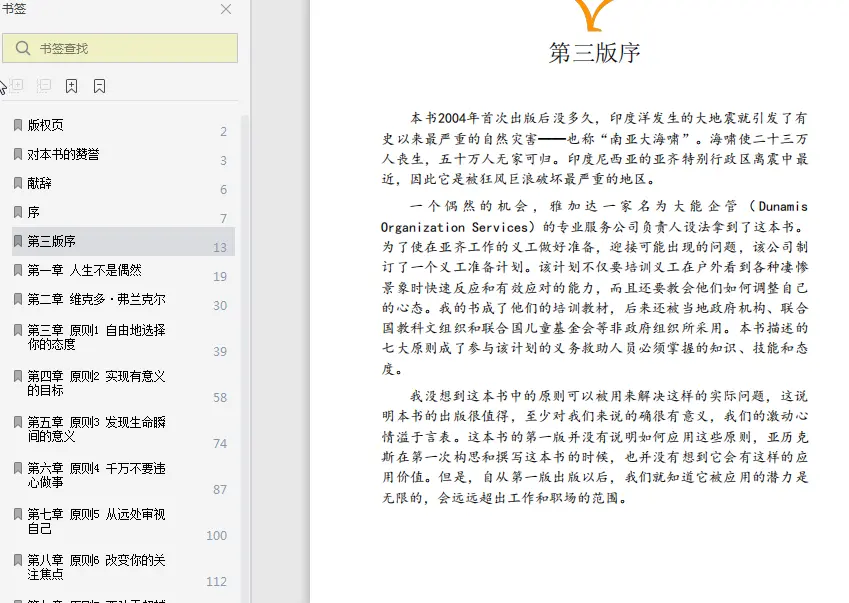The height and width of the screenshot is (603, 849).
Task: Click page number 19 of 第一章
Action: tap(220, 277)
